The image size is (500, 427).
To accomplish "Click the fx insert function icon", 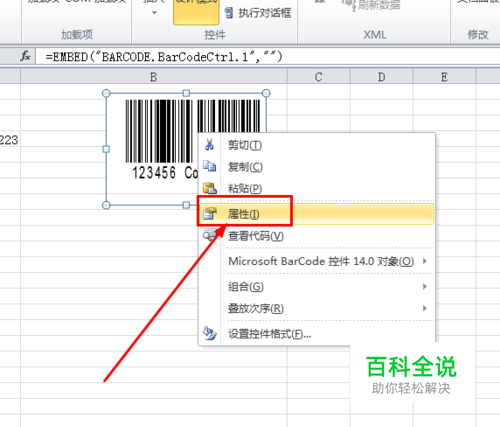I will [25, 56].
